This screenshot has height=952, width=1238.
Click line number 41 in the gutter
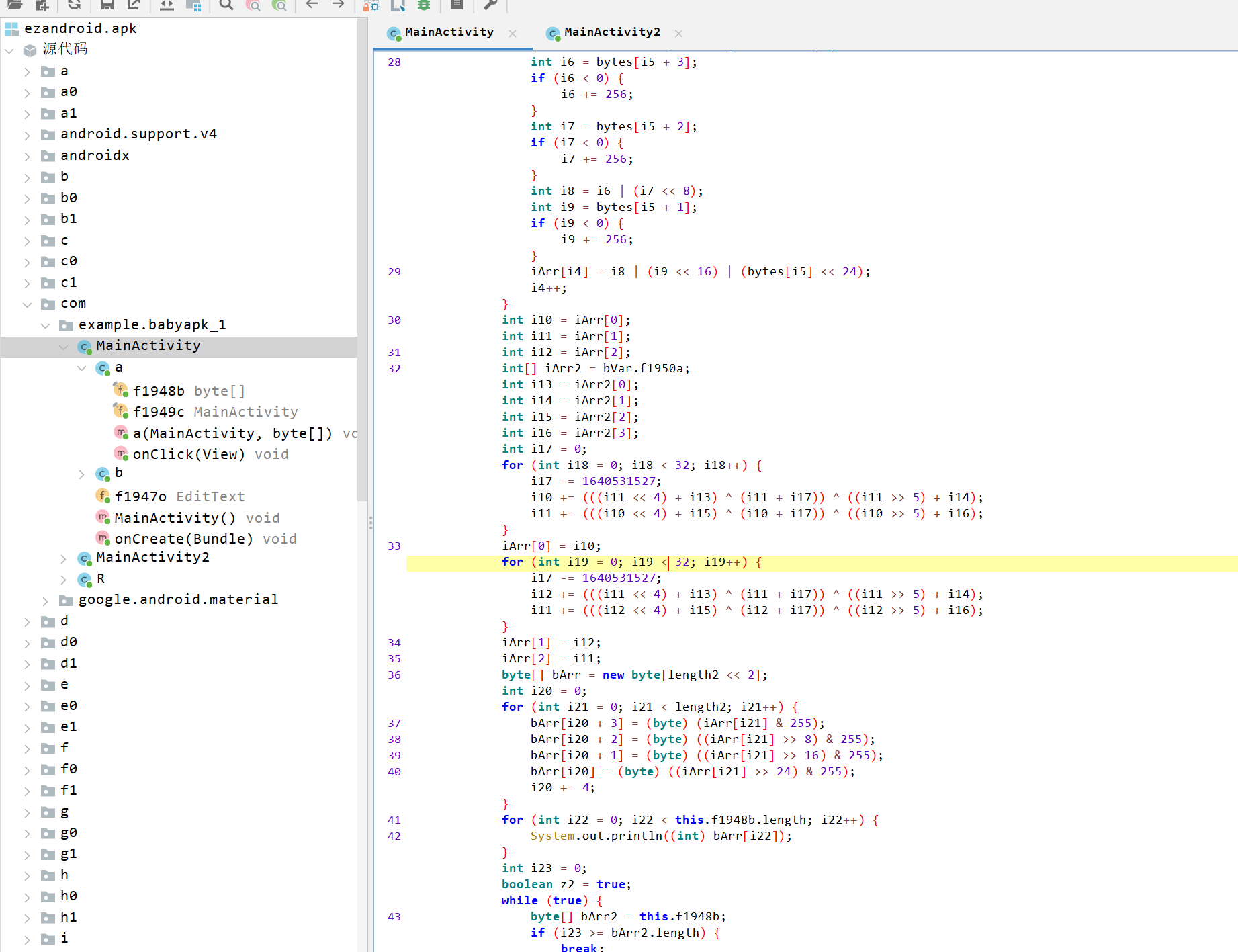[394, 820]
